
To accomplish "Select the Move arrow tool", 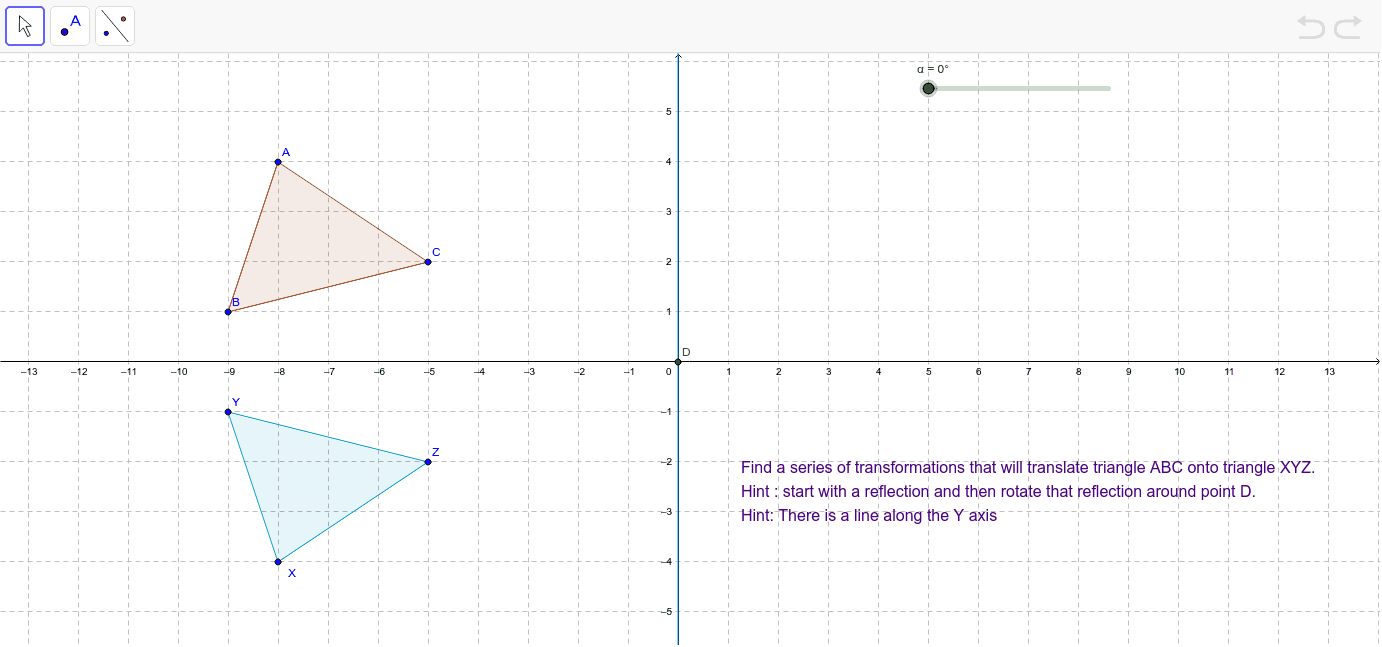I will point(25,26).
